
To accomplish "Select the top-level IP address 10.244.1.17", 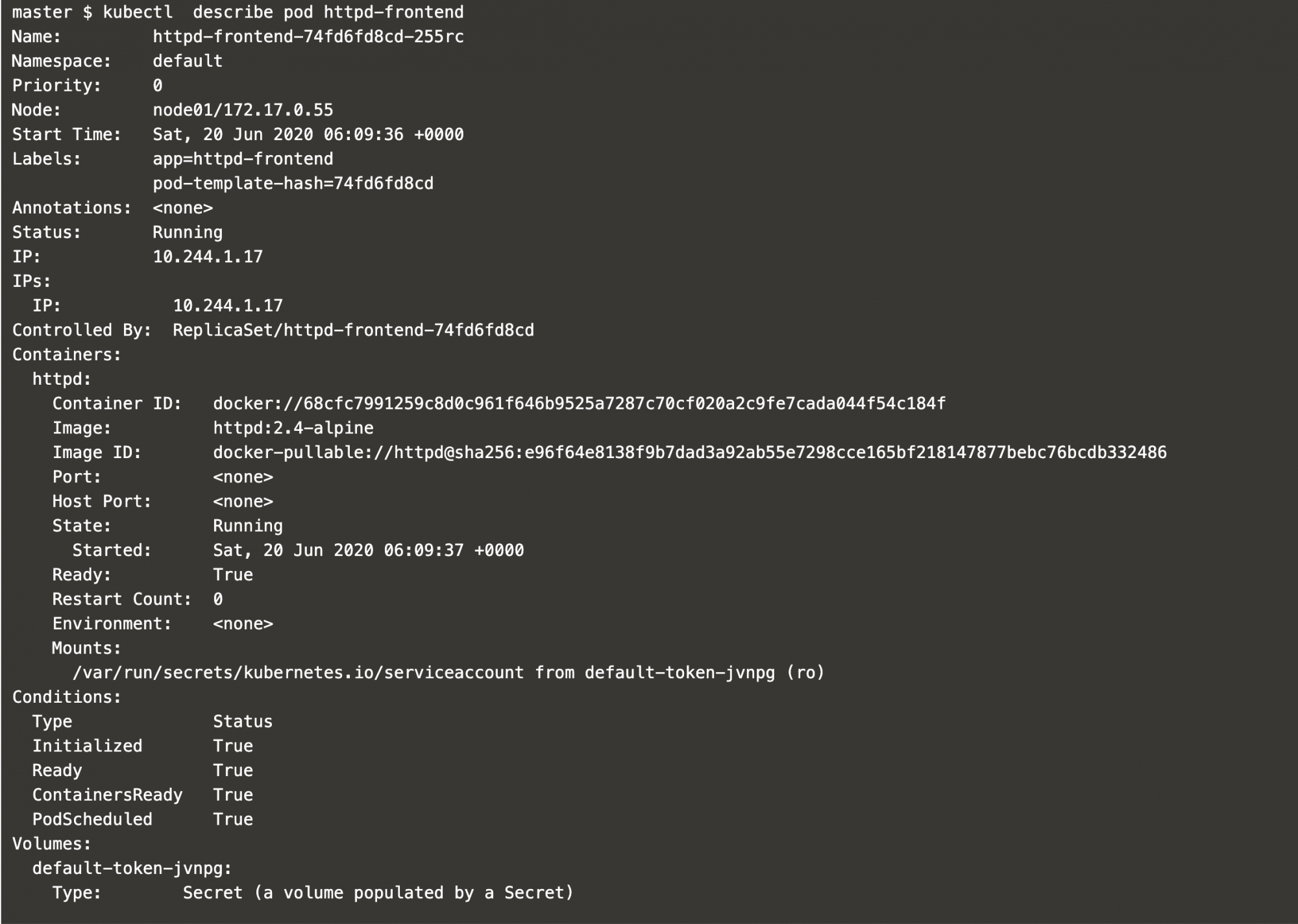I will coord(208,257).
